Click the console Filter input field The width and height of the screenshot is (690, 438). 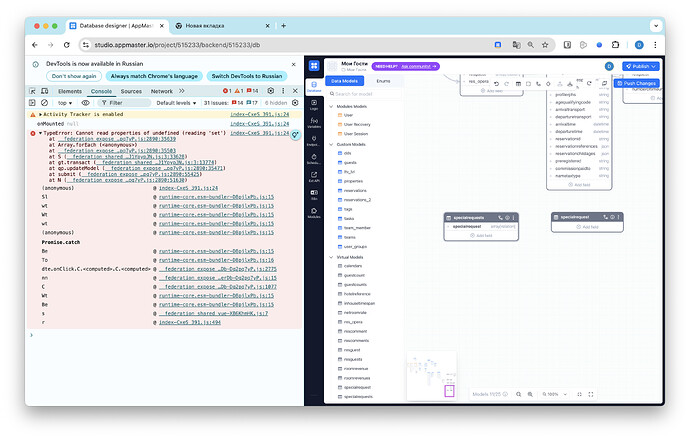tap(124, 103)
